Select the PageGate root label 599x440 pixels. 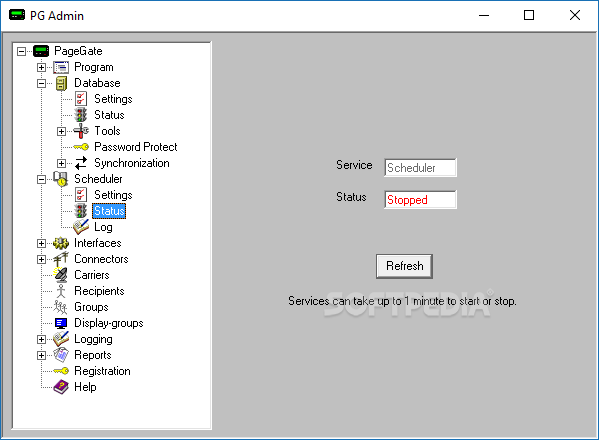coord(78,51)
